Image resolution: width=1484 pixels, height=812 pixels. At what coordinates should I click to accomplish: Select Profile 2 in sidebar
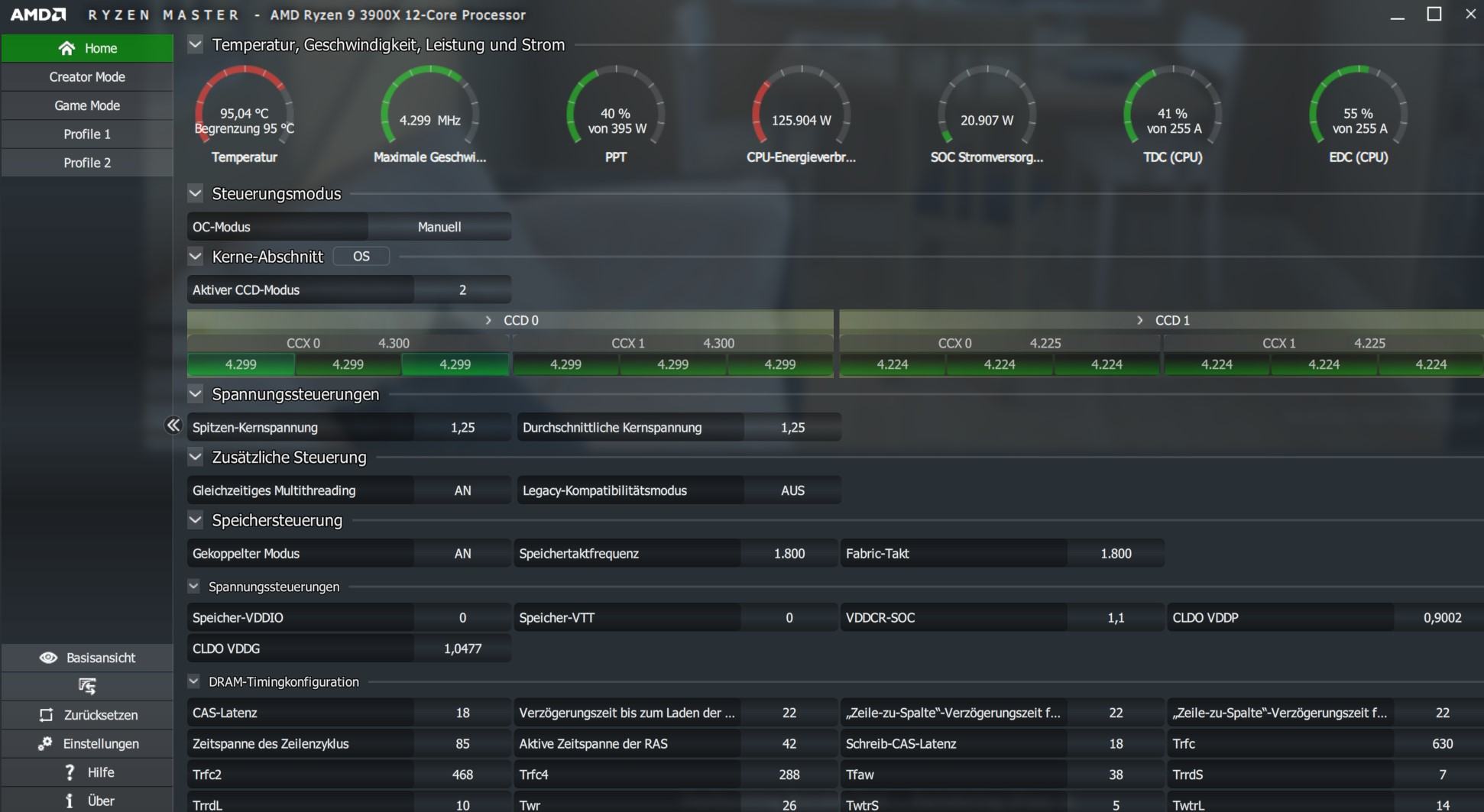tap(87, 163)
